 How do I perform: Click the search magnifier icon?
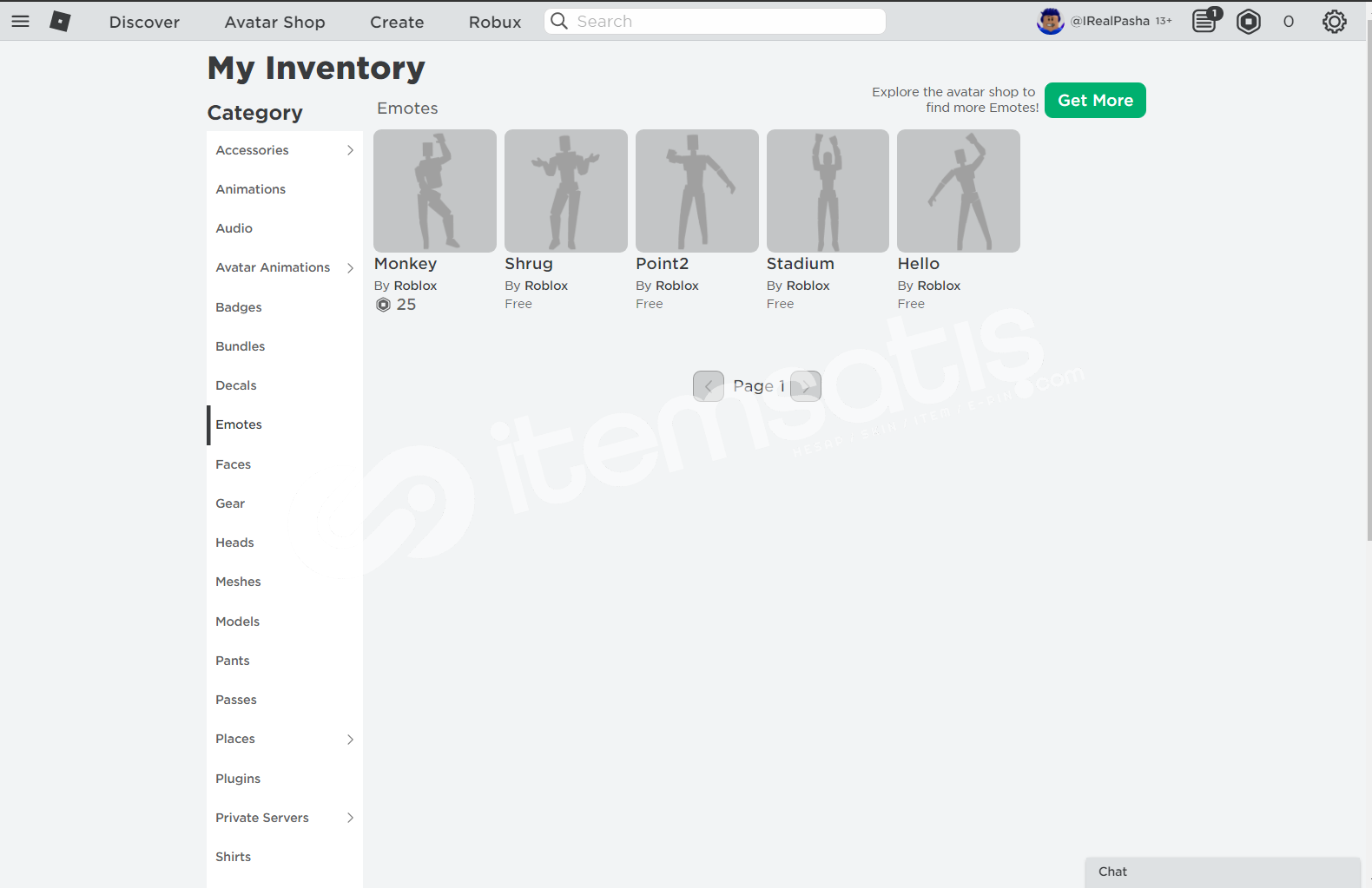point(559,21)
